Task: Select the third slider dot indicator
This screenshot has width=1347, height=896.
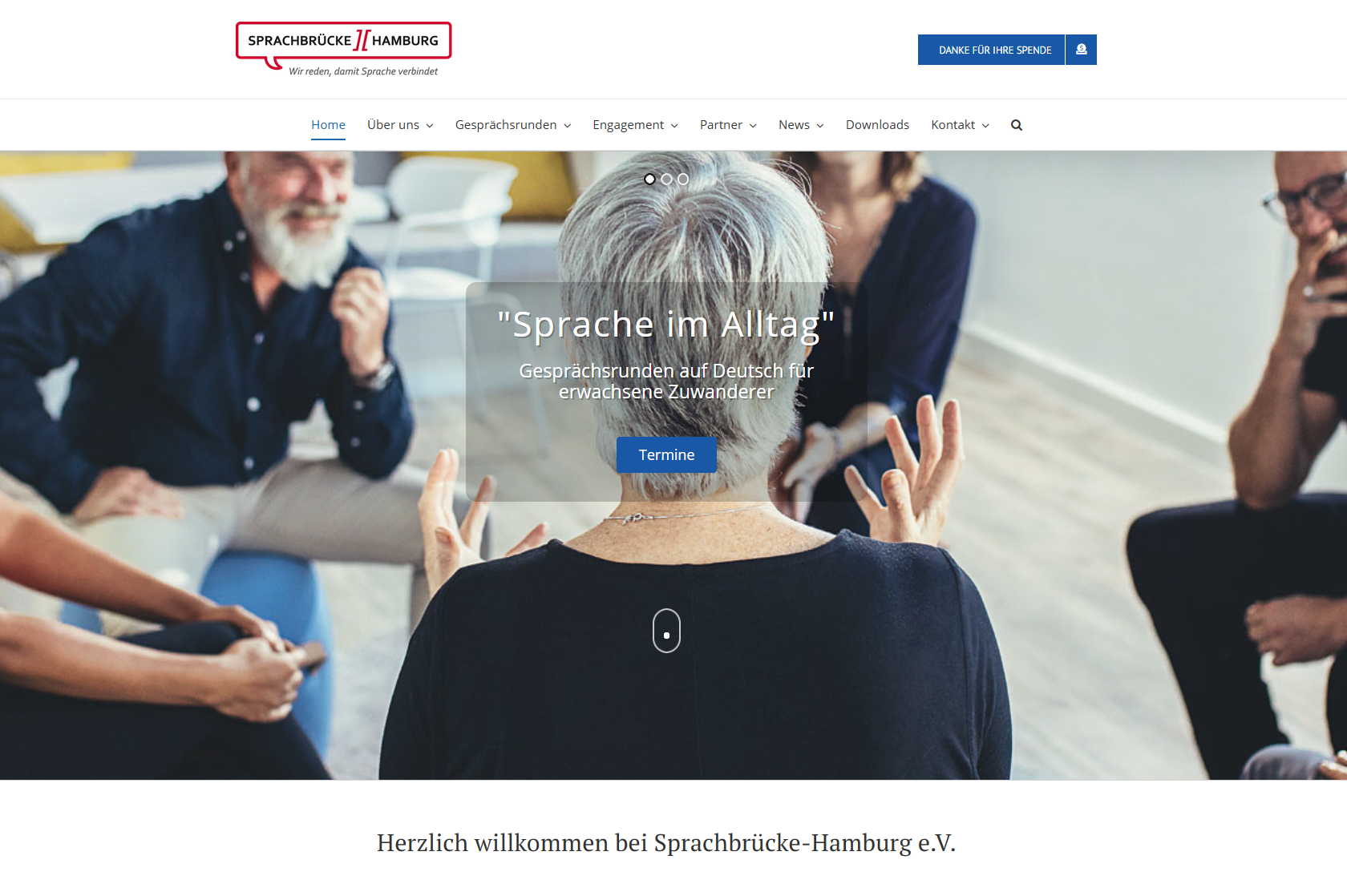Action: [683, 180]
